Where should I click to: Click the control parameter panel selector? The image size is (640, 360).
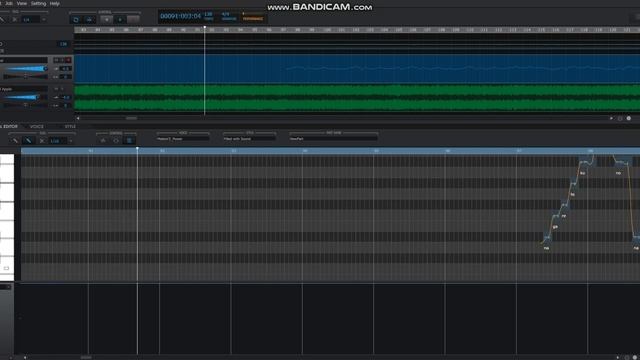click(5, 287)
